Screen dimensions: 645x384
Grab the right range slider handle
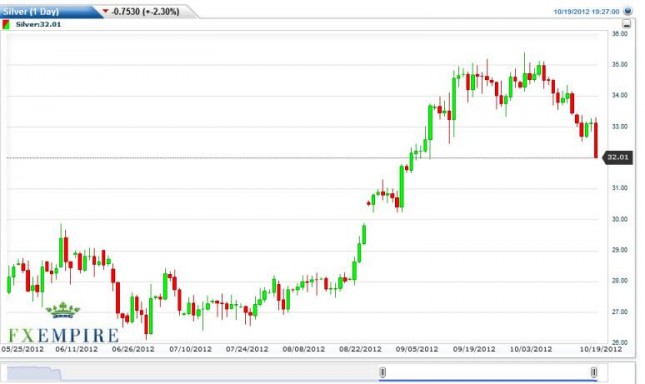pyautogui.click(x=594, y=372)
